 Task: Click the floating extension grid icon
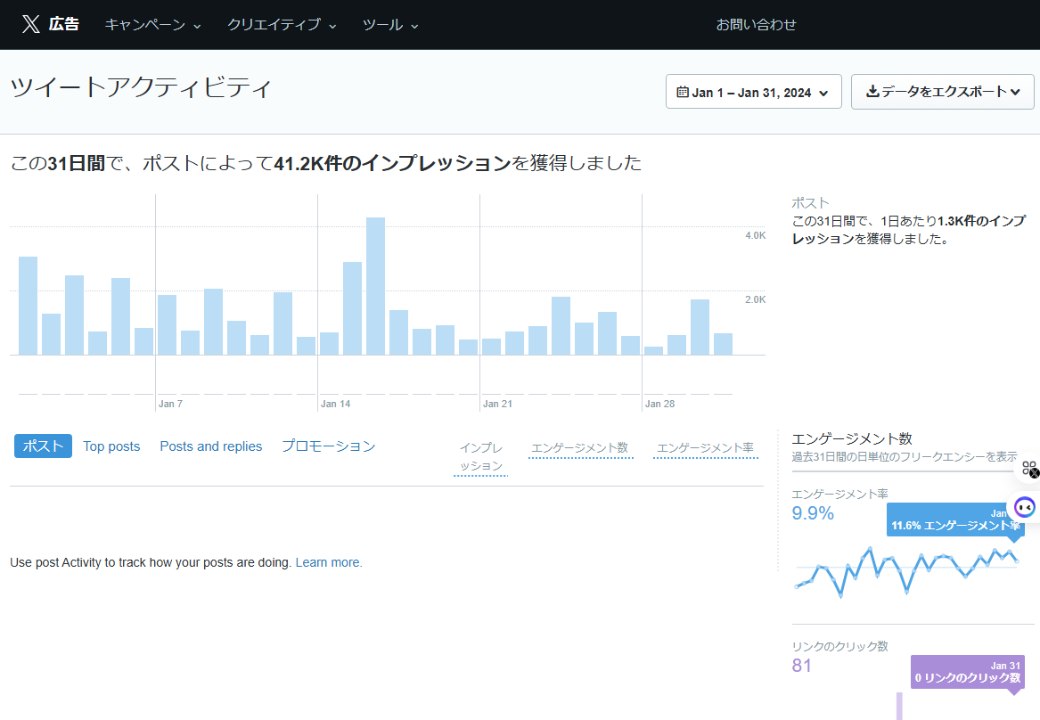click(x=1029, y=468)
